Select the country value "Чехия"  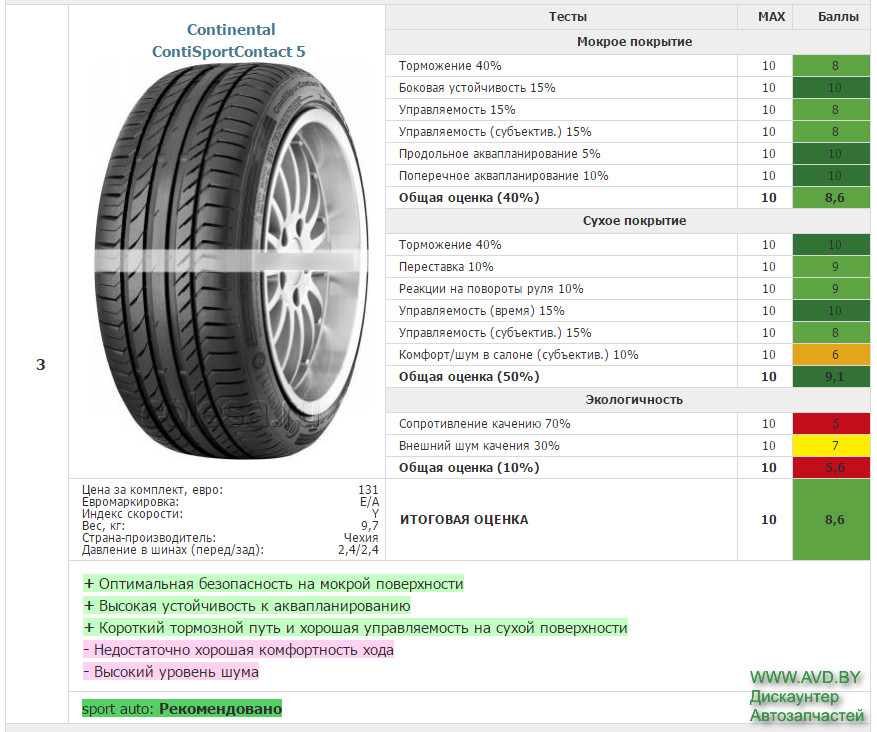point(361,538)
